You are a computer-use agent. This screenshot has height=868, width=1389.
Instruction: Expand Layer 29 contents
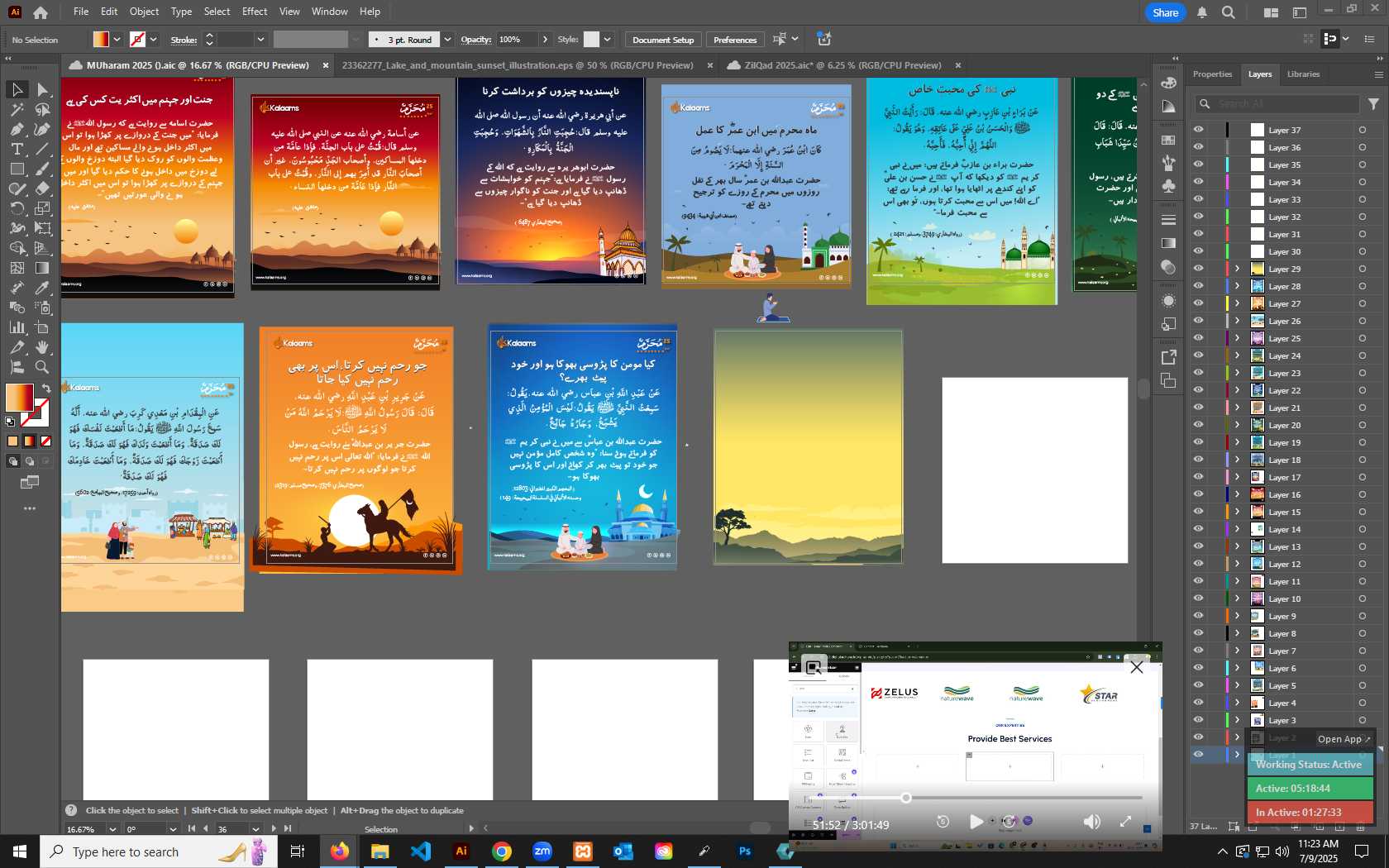(x=1238, y=269)
